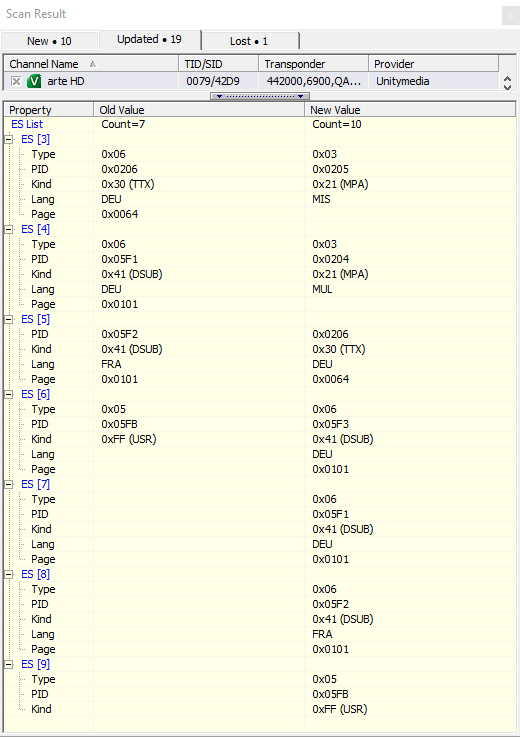Click the Provider column header
The height and width of the screenshot is (737, 520).
433,64
